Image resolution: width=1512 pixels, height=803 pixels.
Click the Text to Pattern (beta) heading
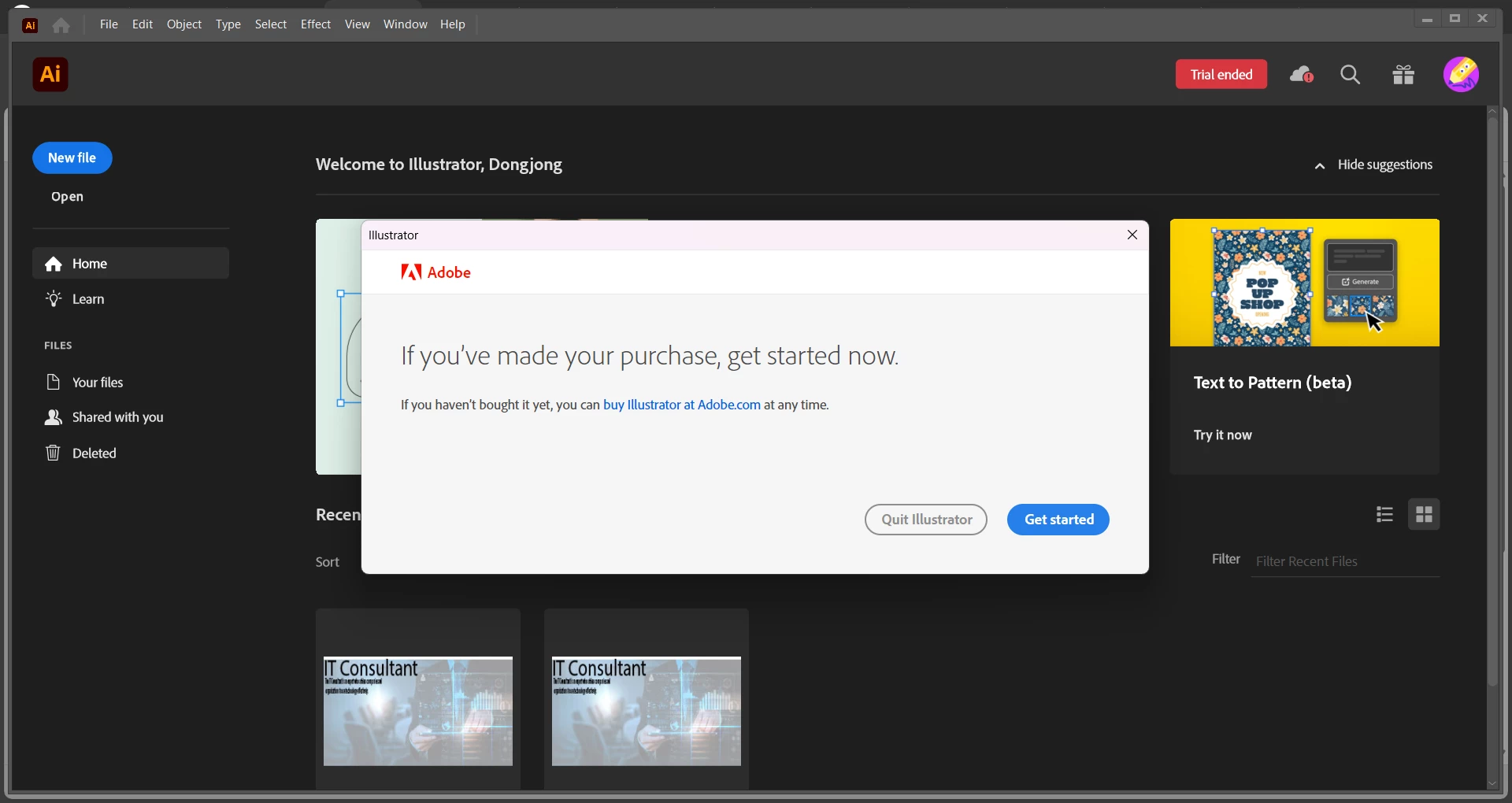point(1273,383)
